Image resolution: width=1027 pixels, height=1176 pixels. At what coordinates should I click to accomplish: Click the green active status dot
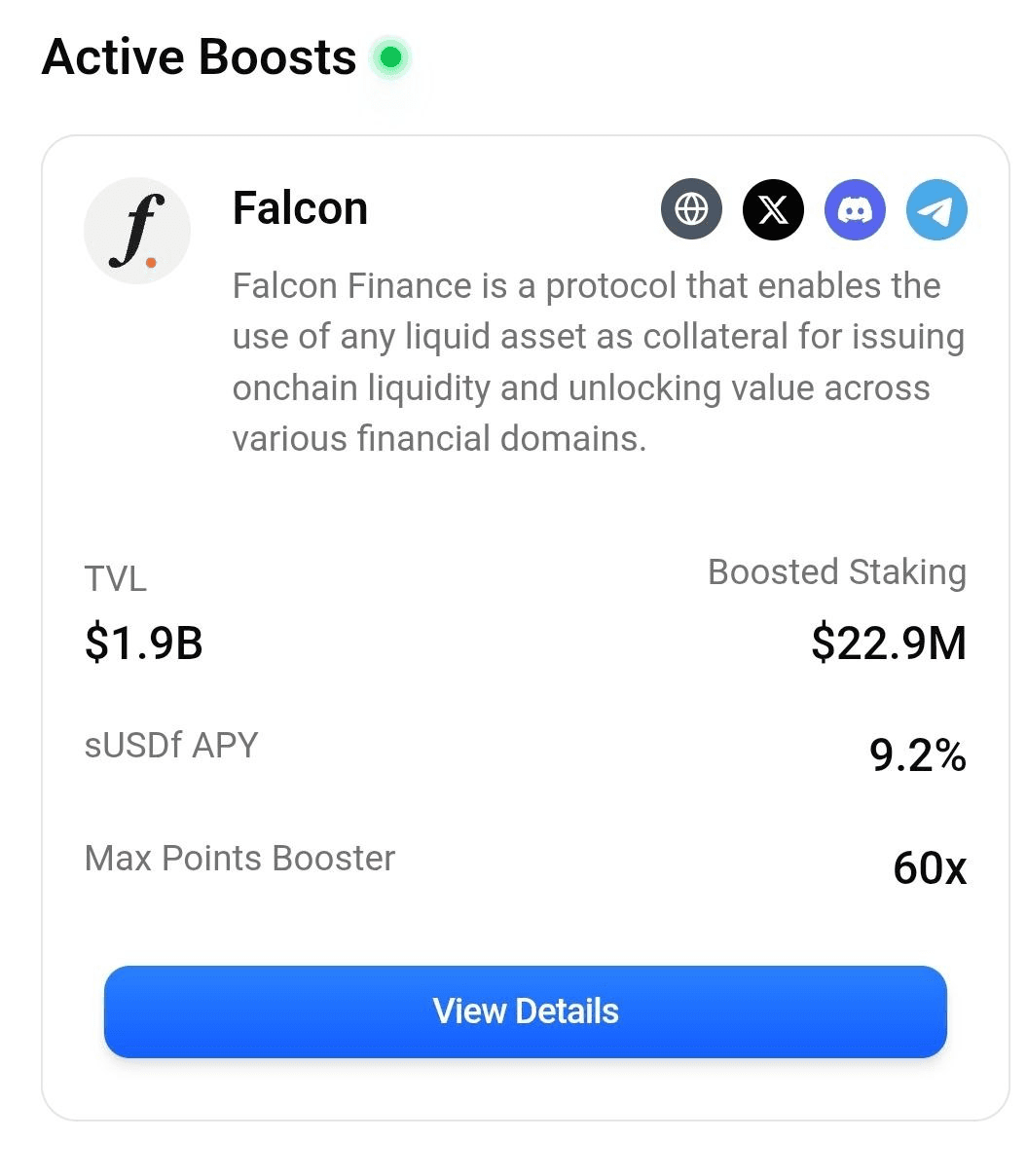click(x=390, y=58)
